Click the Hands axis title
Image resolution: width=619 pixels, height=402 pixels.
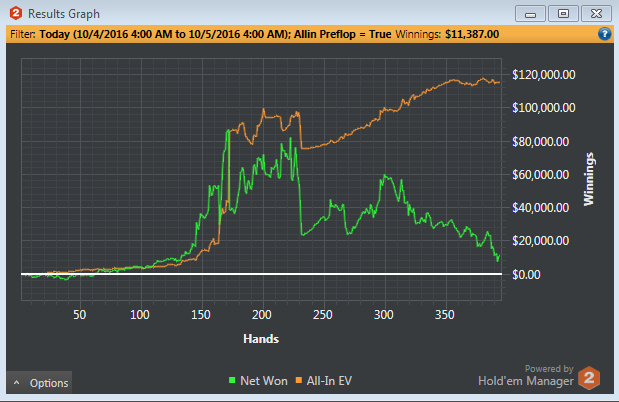point(261,339)
